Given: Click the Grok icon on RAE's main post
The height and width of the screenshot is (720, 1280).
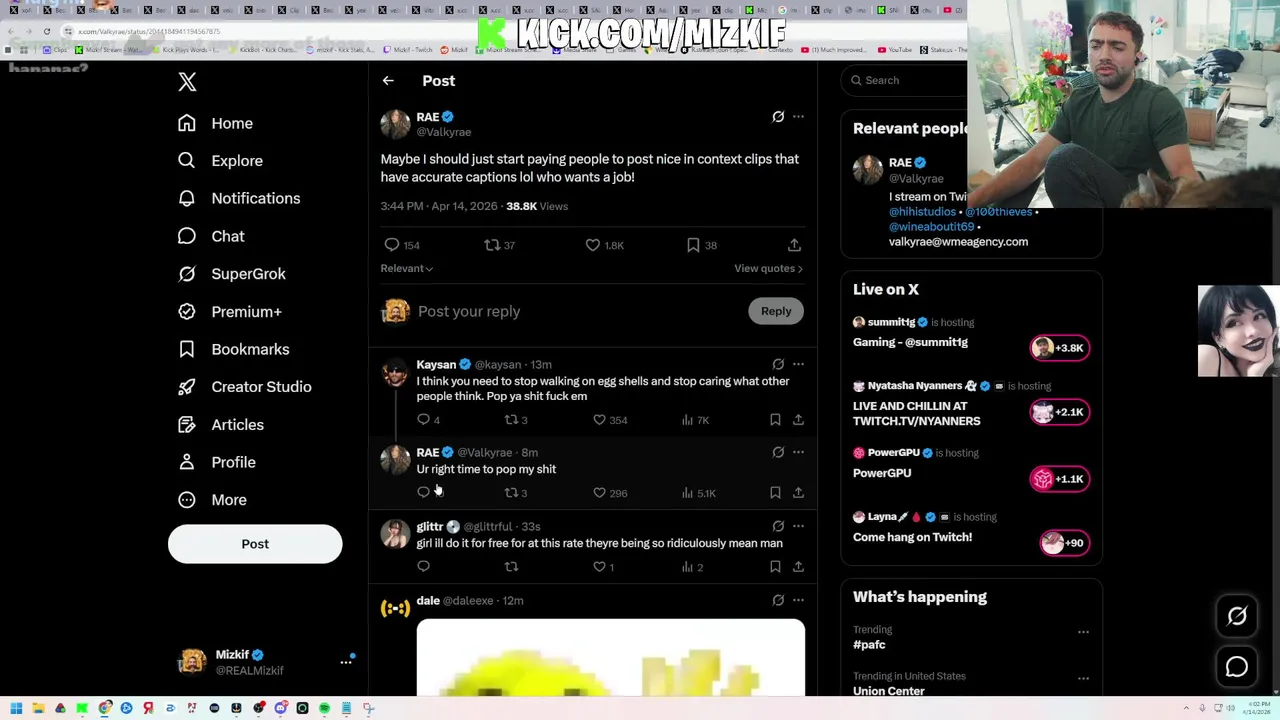Looking at the screenshot, I should [x=778, y=117].
